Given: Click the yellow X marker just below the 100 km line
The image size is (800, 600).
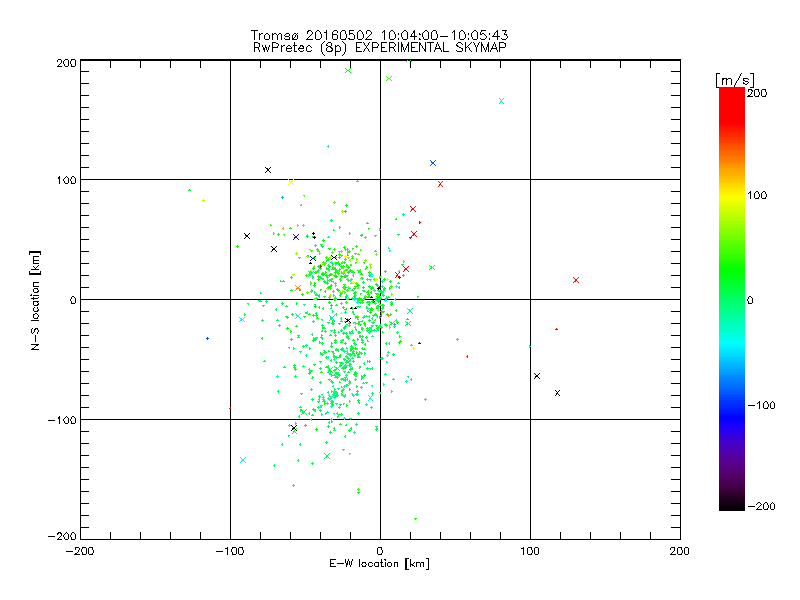Looking at the screenshot, I should tap(291, 182).
